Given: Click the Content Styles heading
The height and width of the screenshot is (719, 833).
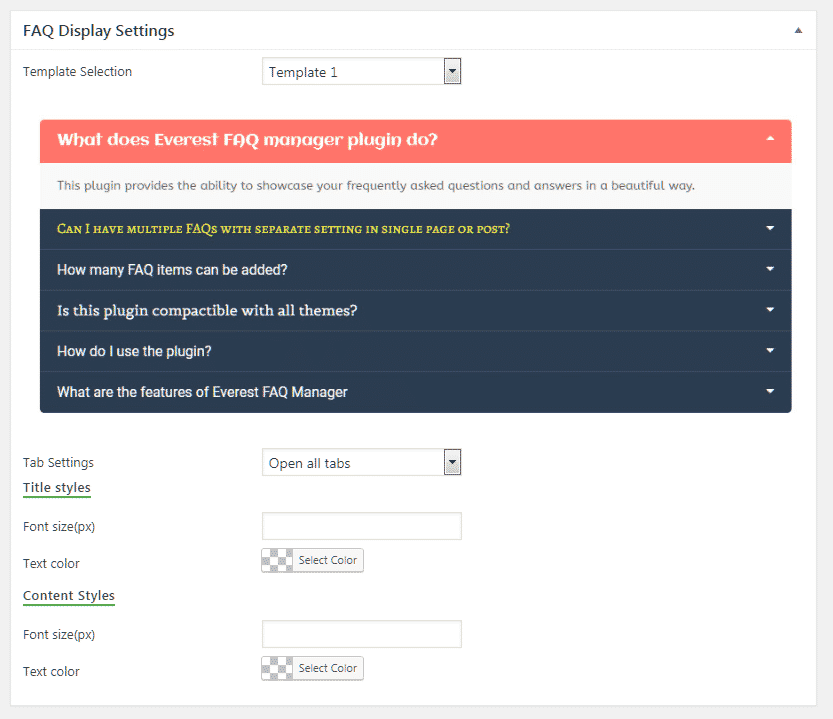Looking at the screenshot, I should (69, 595).
